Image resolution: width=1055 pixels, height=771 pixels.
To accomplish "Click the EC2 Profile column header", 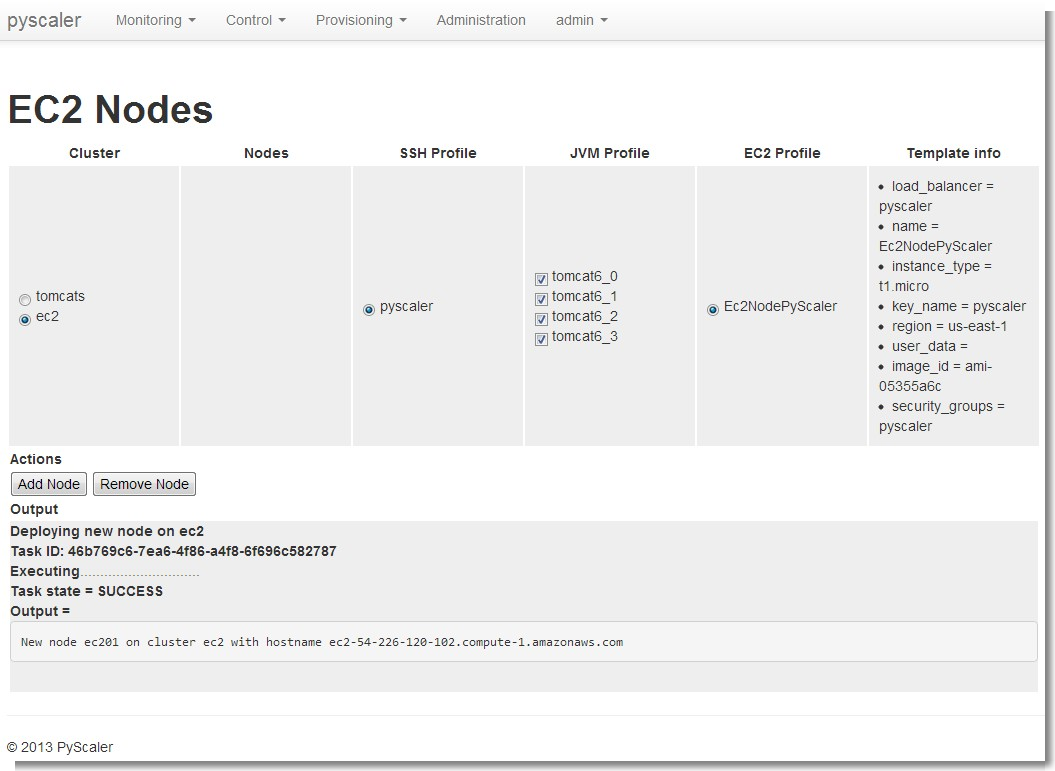I will click(x=782, y=153).
